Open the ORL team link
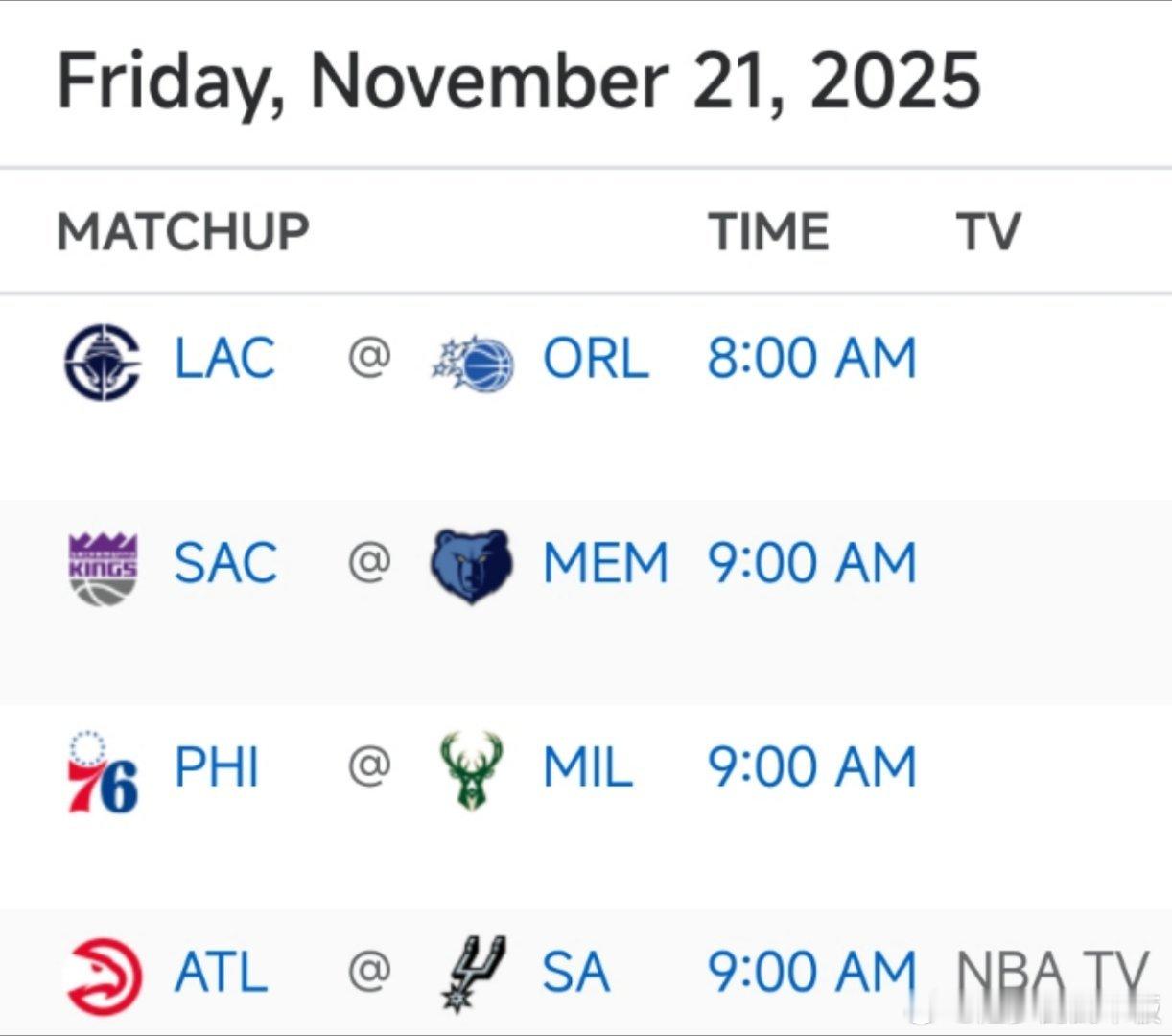 (596, 359)
